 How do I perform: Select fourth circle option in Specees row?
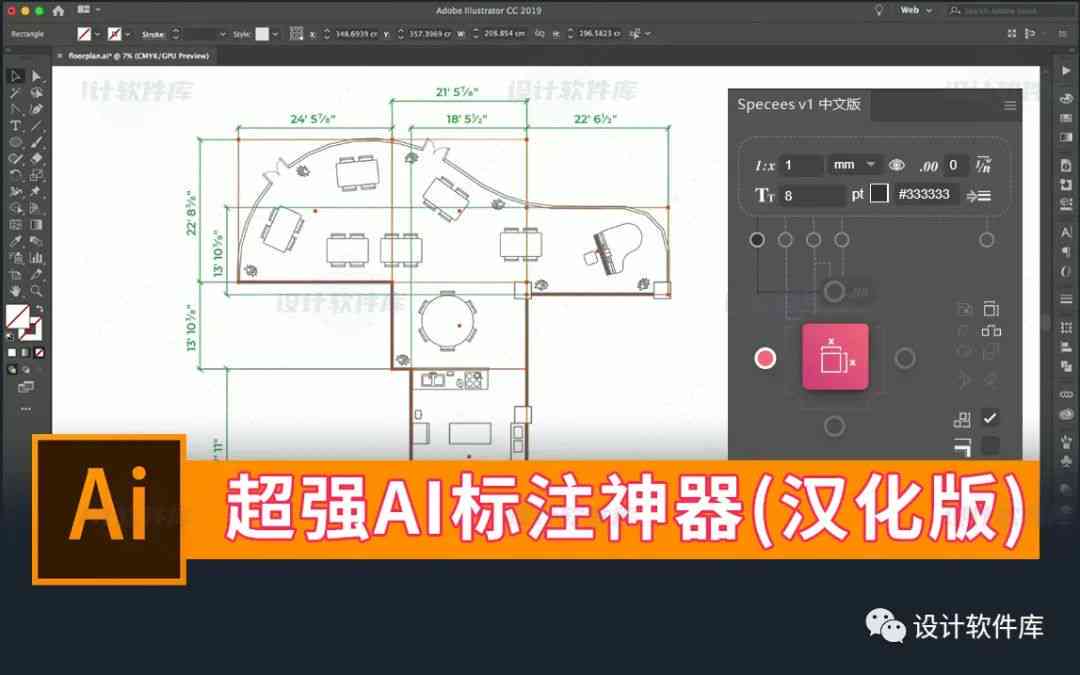842,240
